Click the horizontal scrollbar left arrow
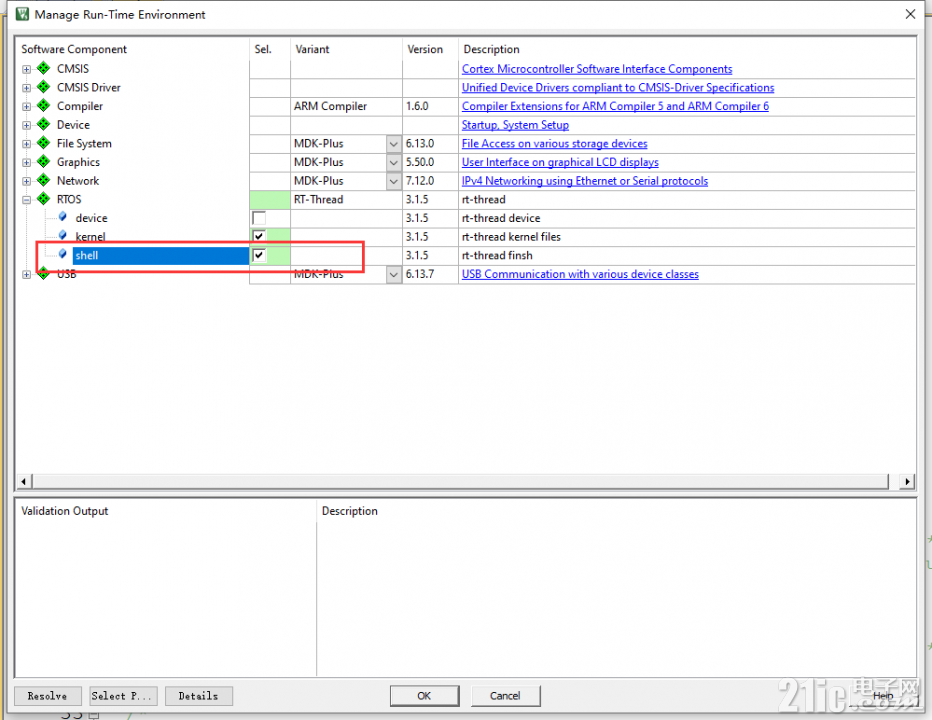 [x=24, y=481]
